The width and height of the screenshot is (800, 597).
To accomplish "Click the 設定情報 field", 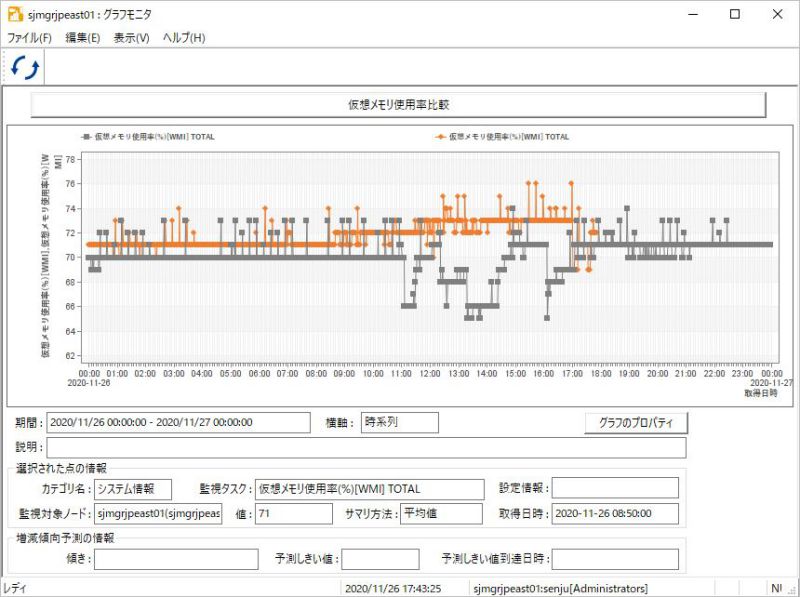I will 615,488.
